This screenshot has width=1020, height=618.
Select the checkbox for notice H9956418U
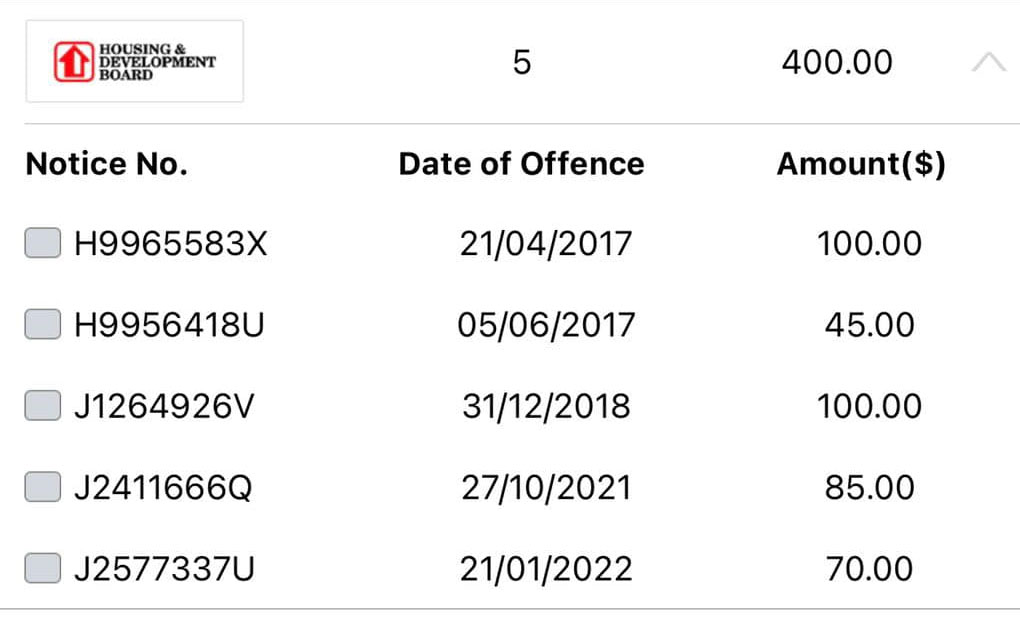click(x=43, y=324)
